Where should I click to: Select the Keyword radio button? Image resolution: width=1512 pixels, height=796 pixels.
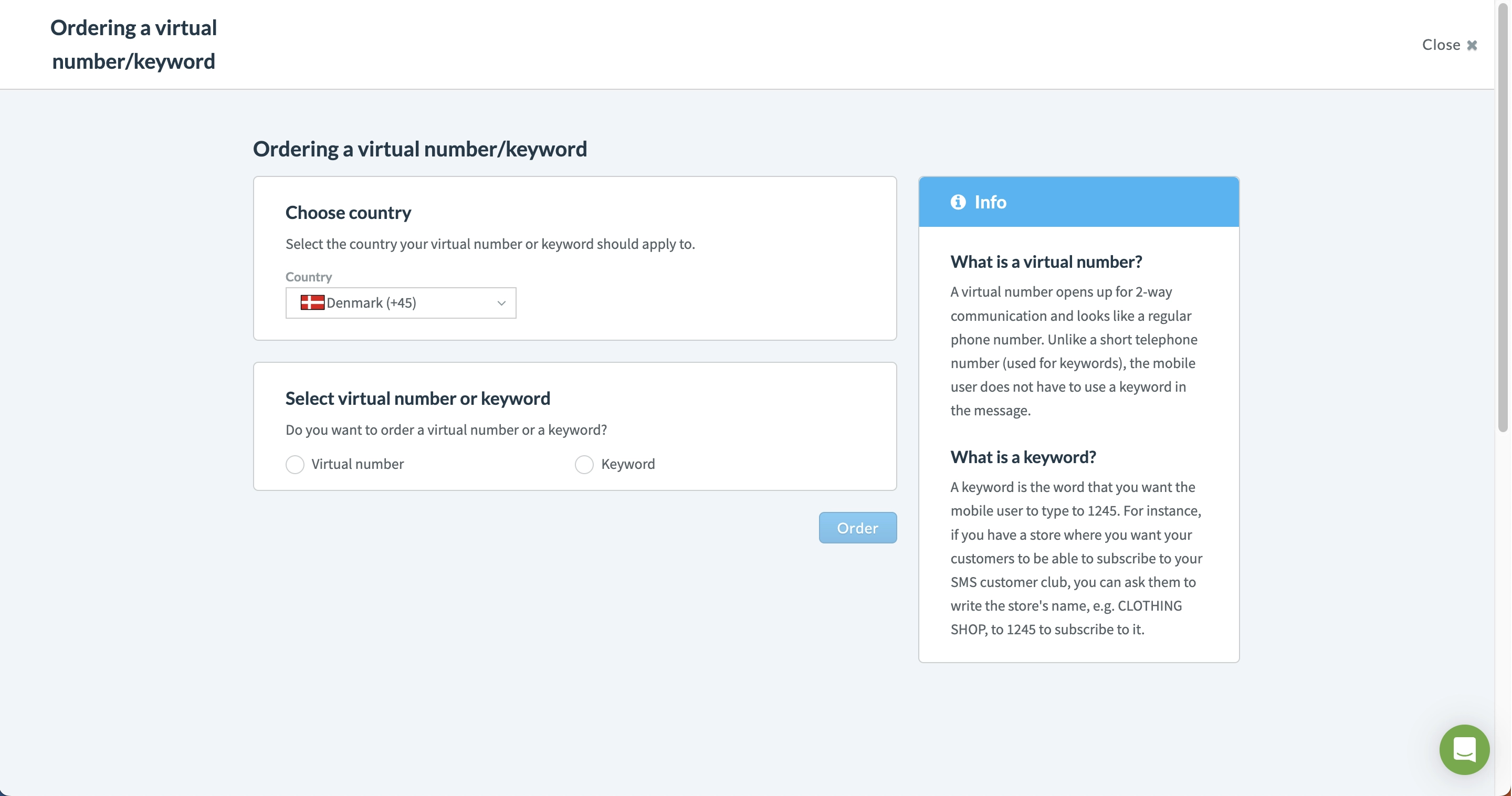[583, 463]
